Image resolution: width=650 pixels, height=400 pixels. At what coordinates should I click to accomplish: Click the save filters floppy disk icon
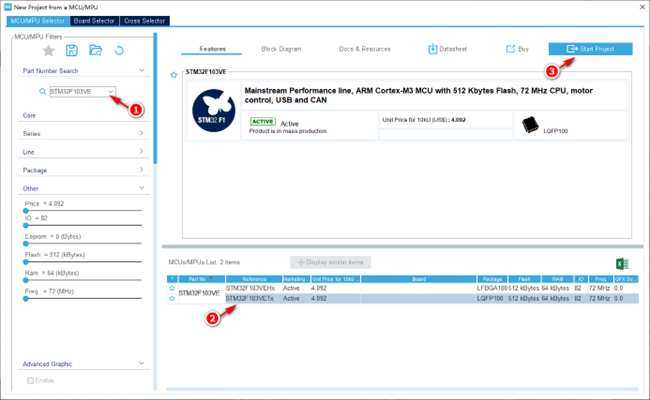(72, 51)
